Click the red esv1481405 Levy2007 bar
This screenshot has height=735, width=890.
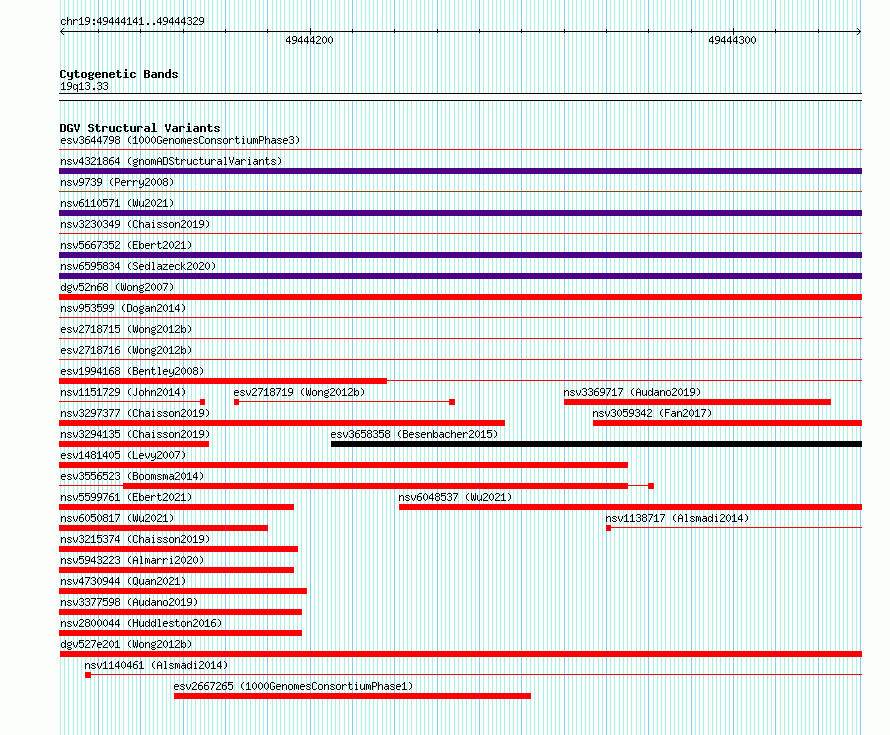(x=343, y=465)
